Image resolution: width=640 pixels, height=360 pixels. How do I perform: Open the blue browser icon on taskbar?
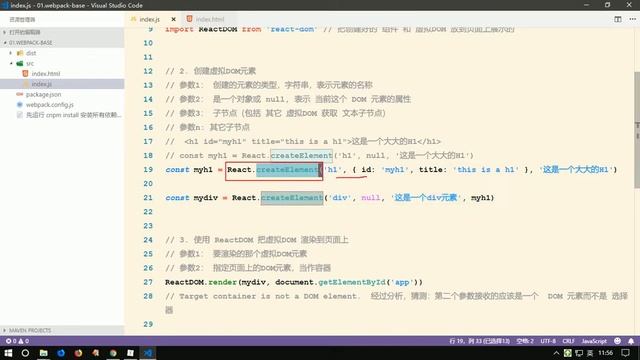[x=61, y=353]
